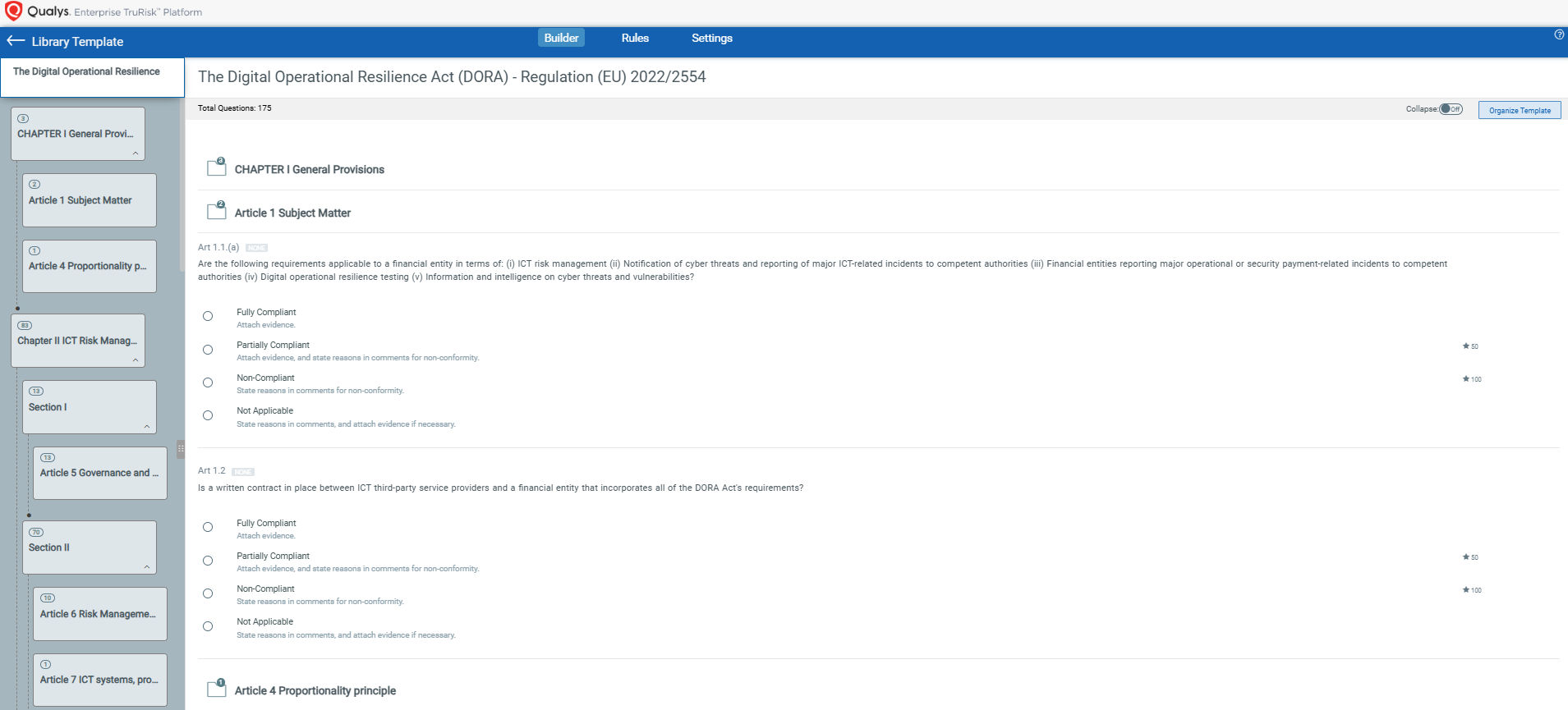The width and height of the screenshot is (1568, 710).
Task: Click the Organize Template button
Action: [1520, 110]
